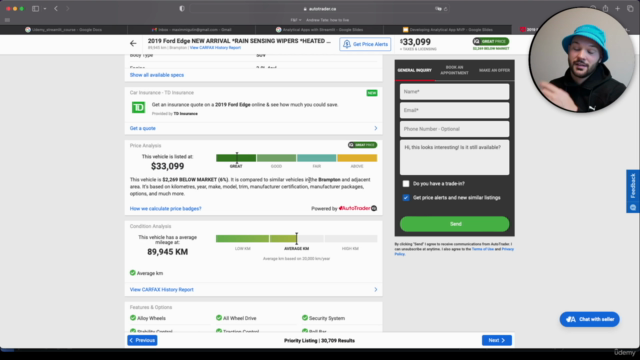Click the Get Price Alerts button

click(365, 44)
